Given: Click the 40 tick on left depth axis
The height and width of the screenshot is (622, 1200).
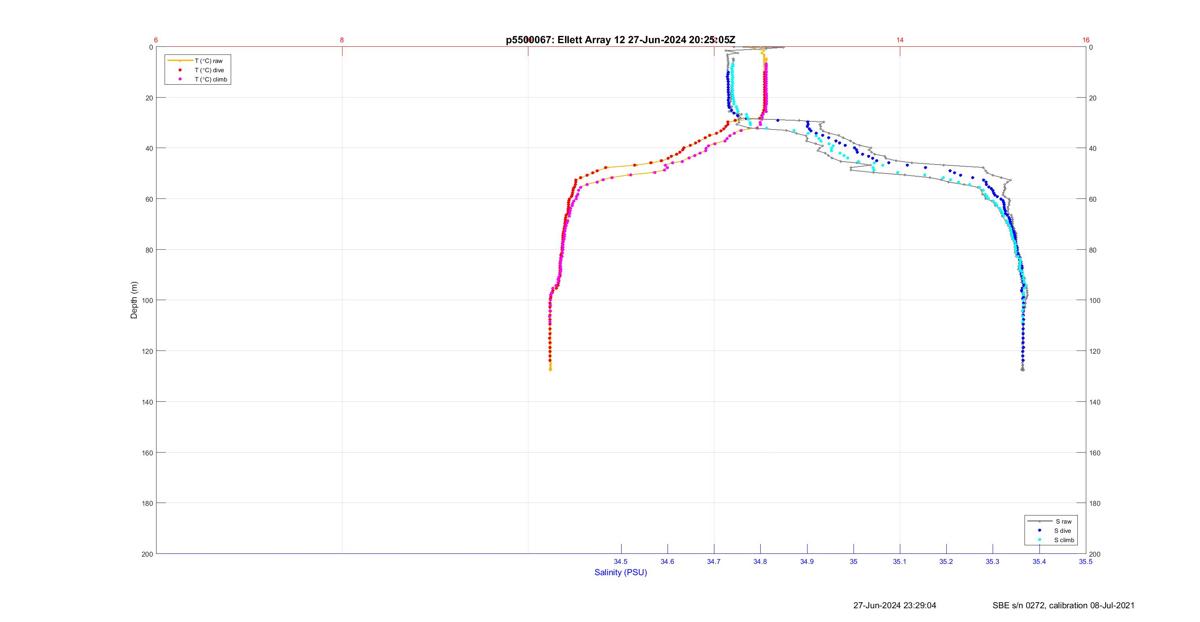Looking at the screenshot, I should point(148,148).
